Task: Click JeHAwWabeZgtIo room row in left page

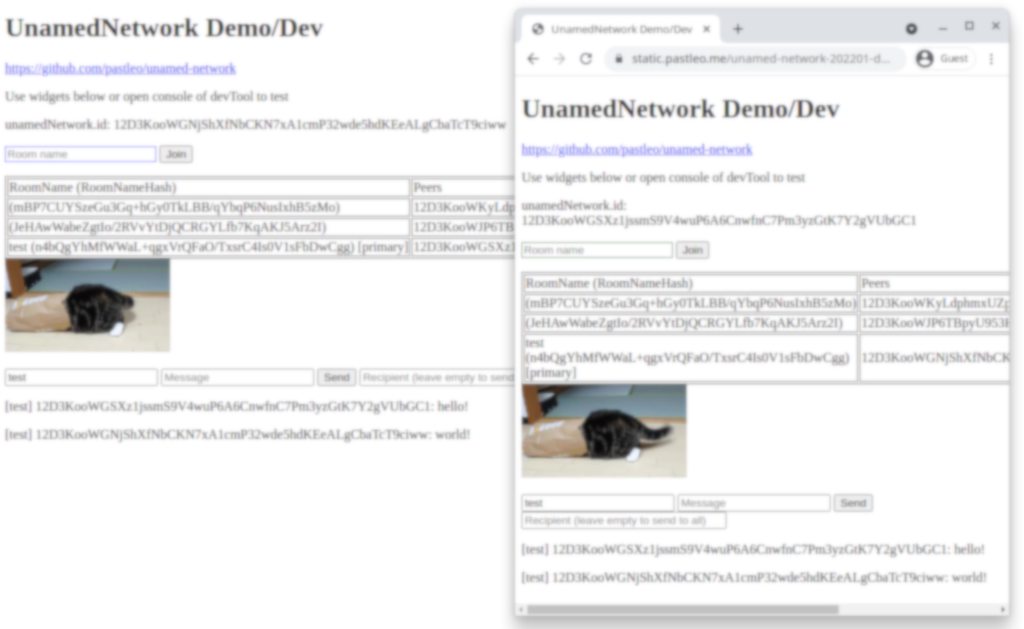Action: point(208,227)
